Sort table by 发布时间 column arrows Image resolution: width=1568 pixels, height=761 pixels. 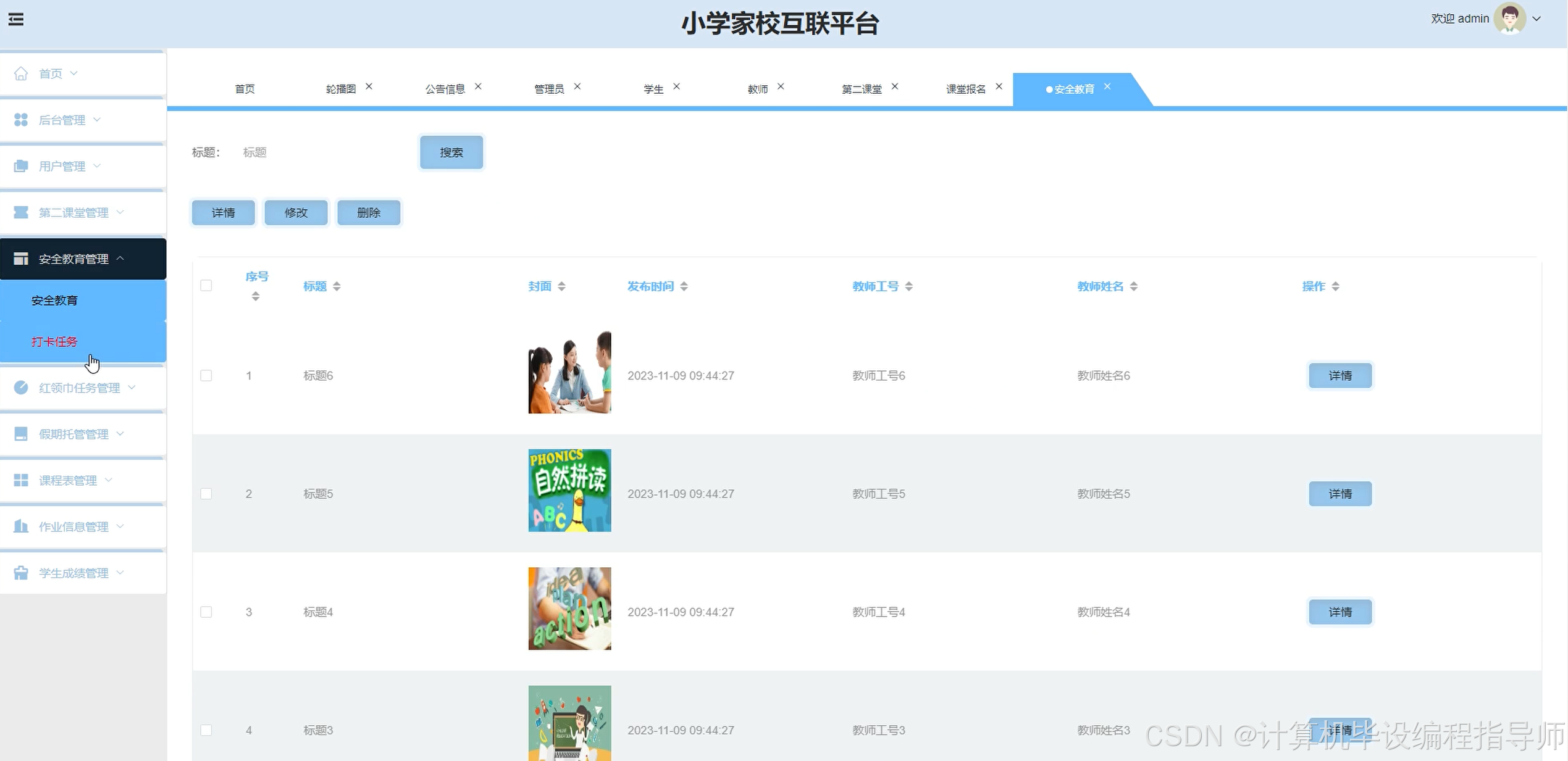pyautogui.click(x=684, y=286)
